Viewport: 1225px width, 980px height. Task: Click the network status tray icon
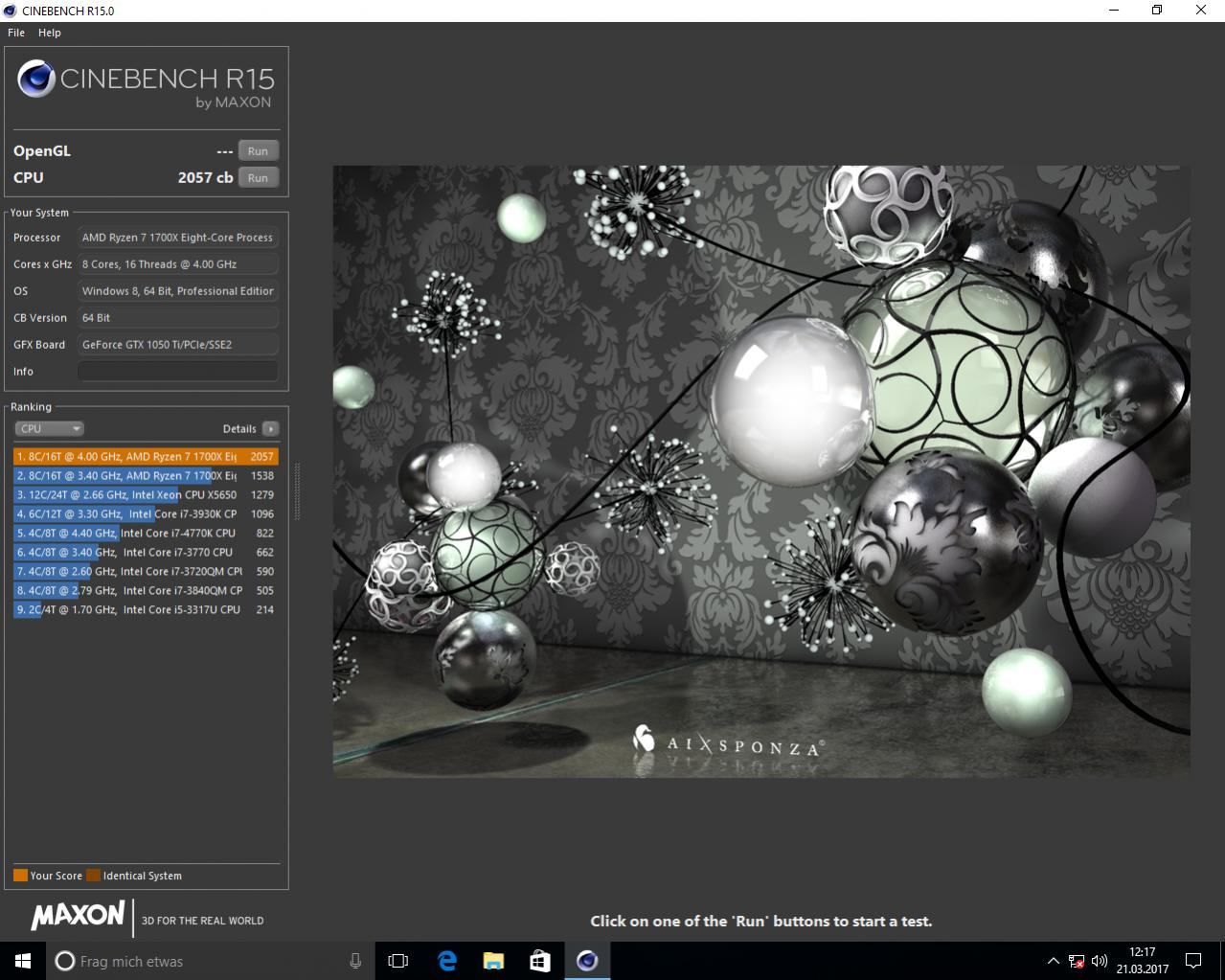click(x=1077, y=961)
